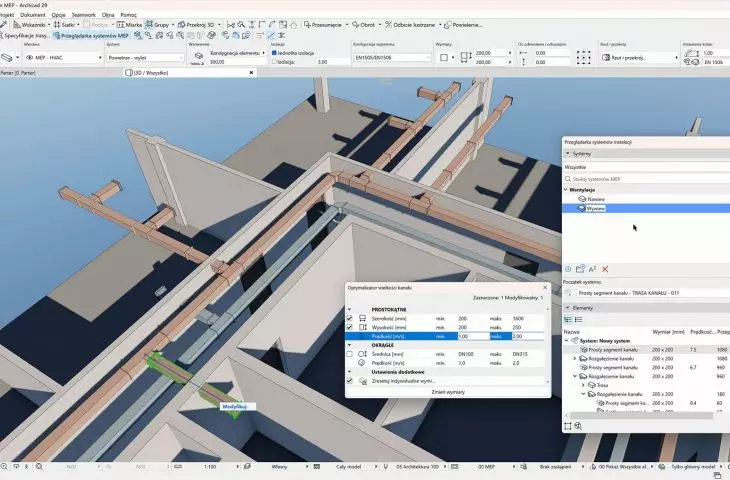
Task: Open Przeglądarka systemów MEP button
Action: point(91,35)
